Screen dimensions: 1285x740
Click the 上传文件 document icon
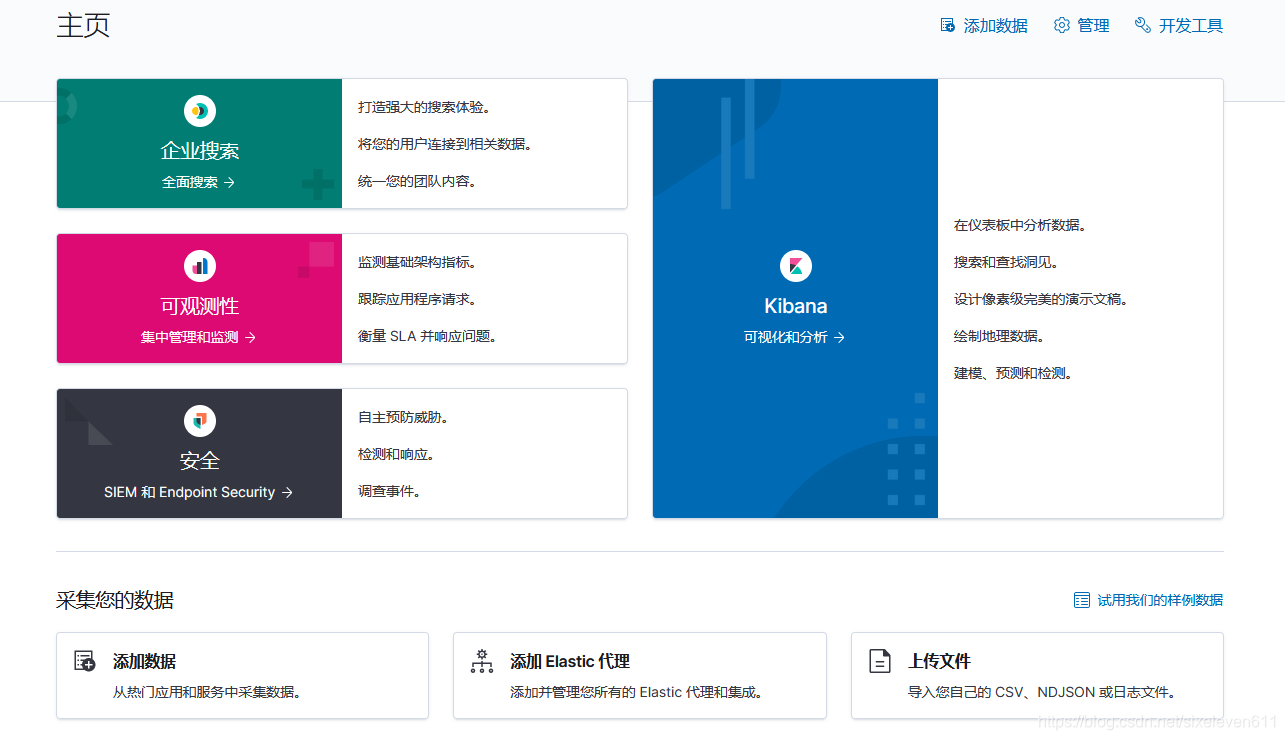(x=879, y=661)
